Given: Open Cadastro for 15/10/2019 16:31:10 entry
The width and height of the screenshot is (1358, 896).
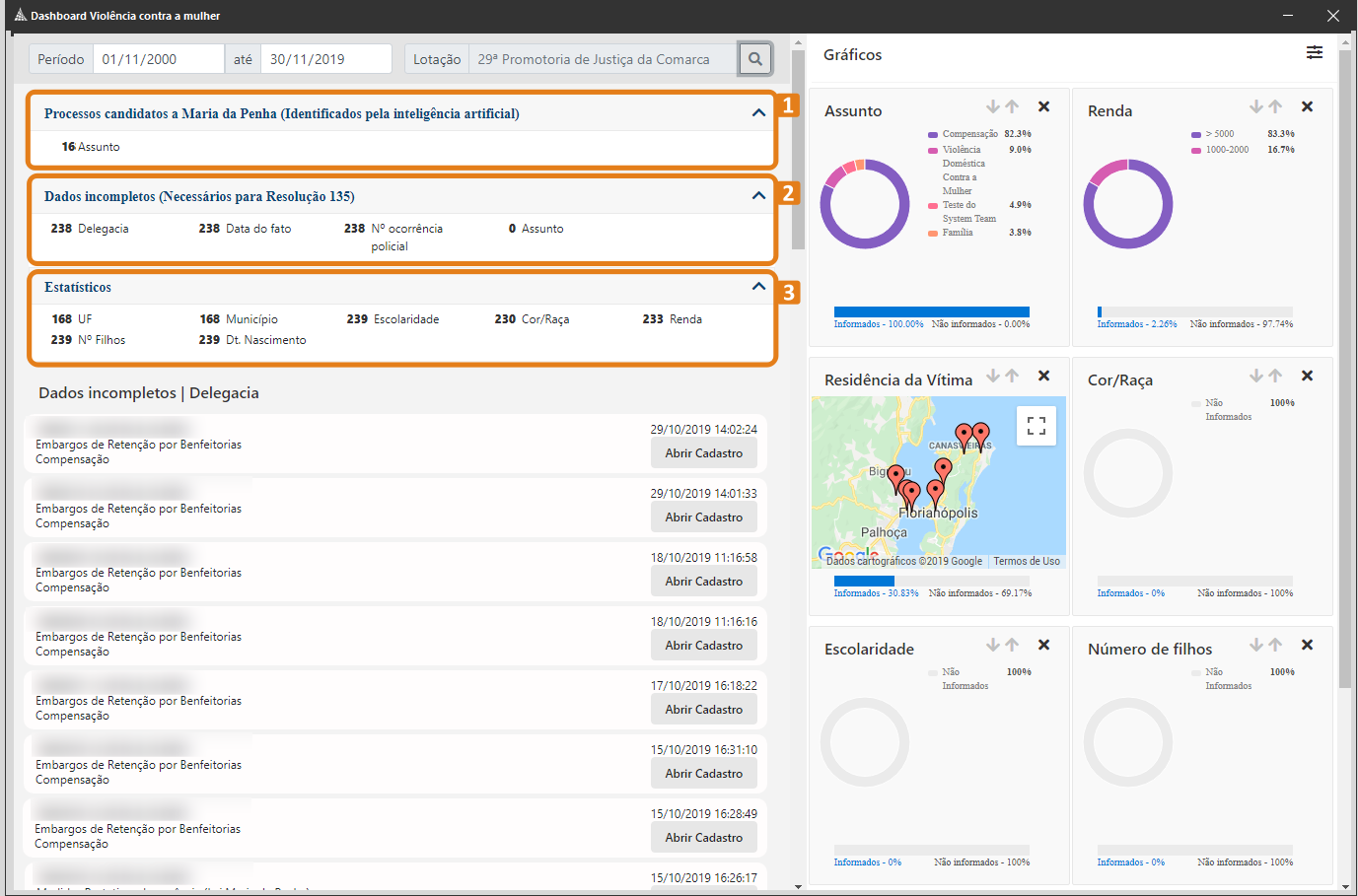Looking at the screenshot, I should pyautogui.click(x=704, y=774).
